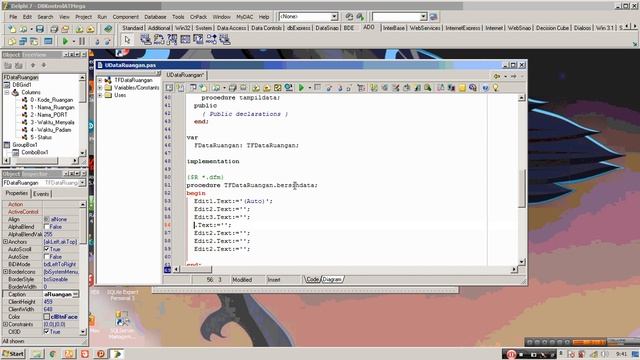Click the Help contents book icon

(x=108, y=29)
